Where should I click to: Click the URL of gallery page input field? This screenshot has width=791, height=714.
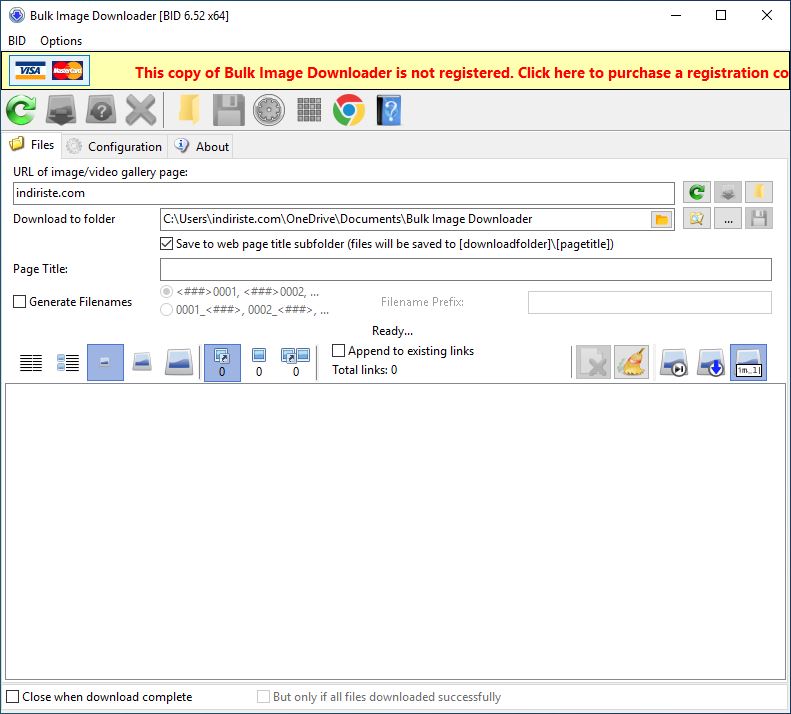pos(344,193)
